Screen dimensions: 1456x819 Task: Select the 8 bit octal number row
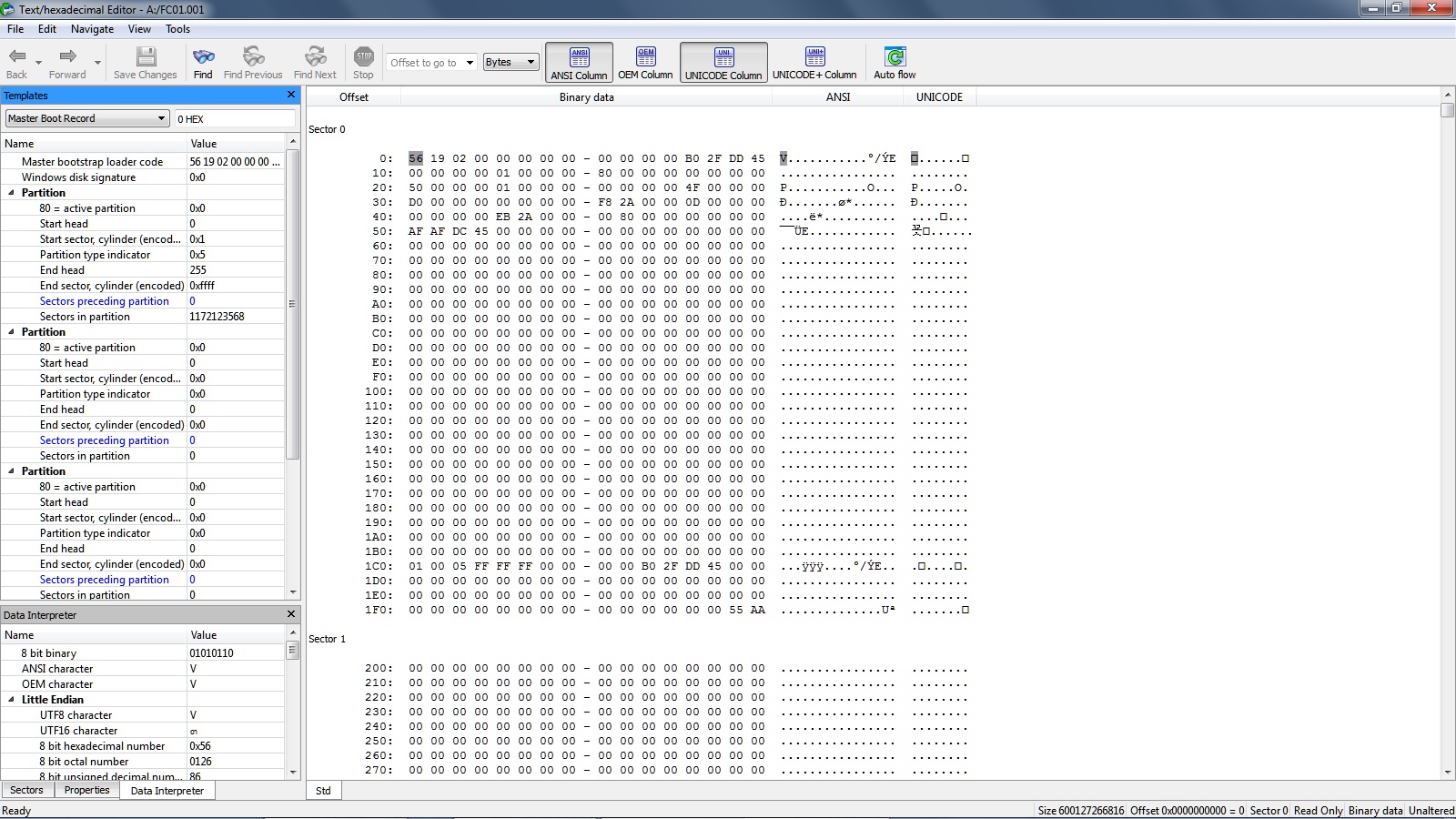tap(144, 762)
